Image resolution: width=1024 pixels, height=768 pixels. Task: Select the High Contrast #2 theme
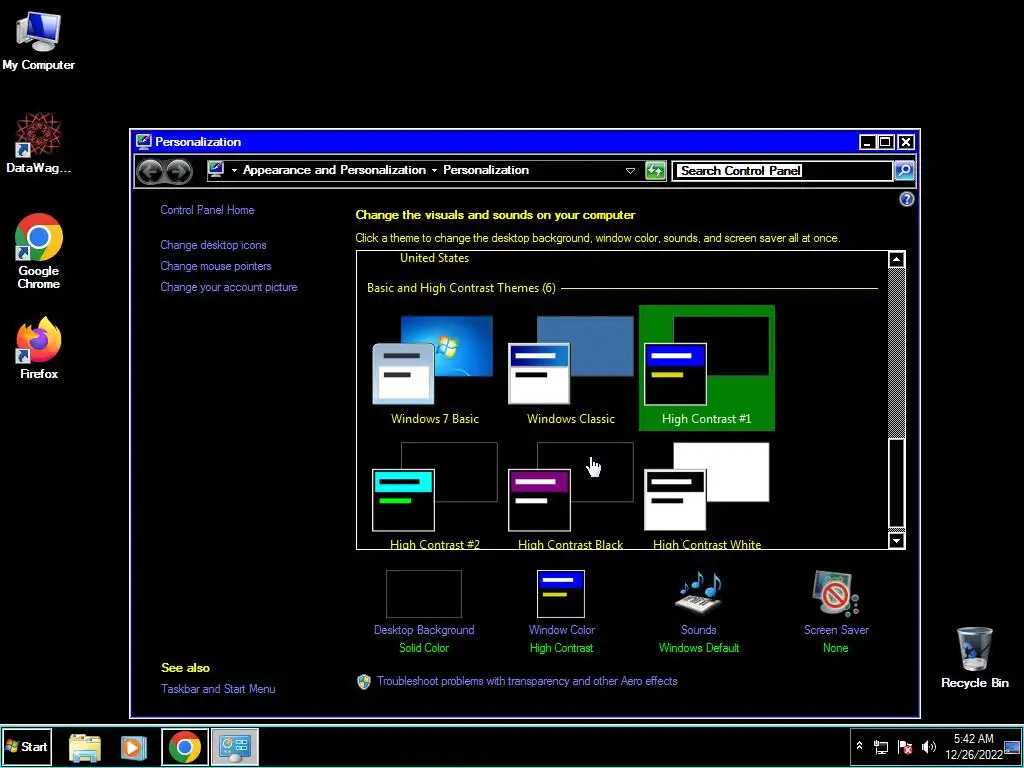434,496
